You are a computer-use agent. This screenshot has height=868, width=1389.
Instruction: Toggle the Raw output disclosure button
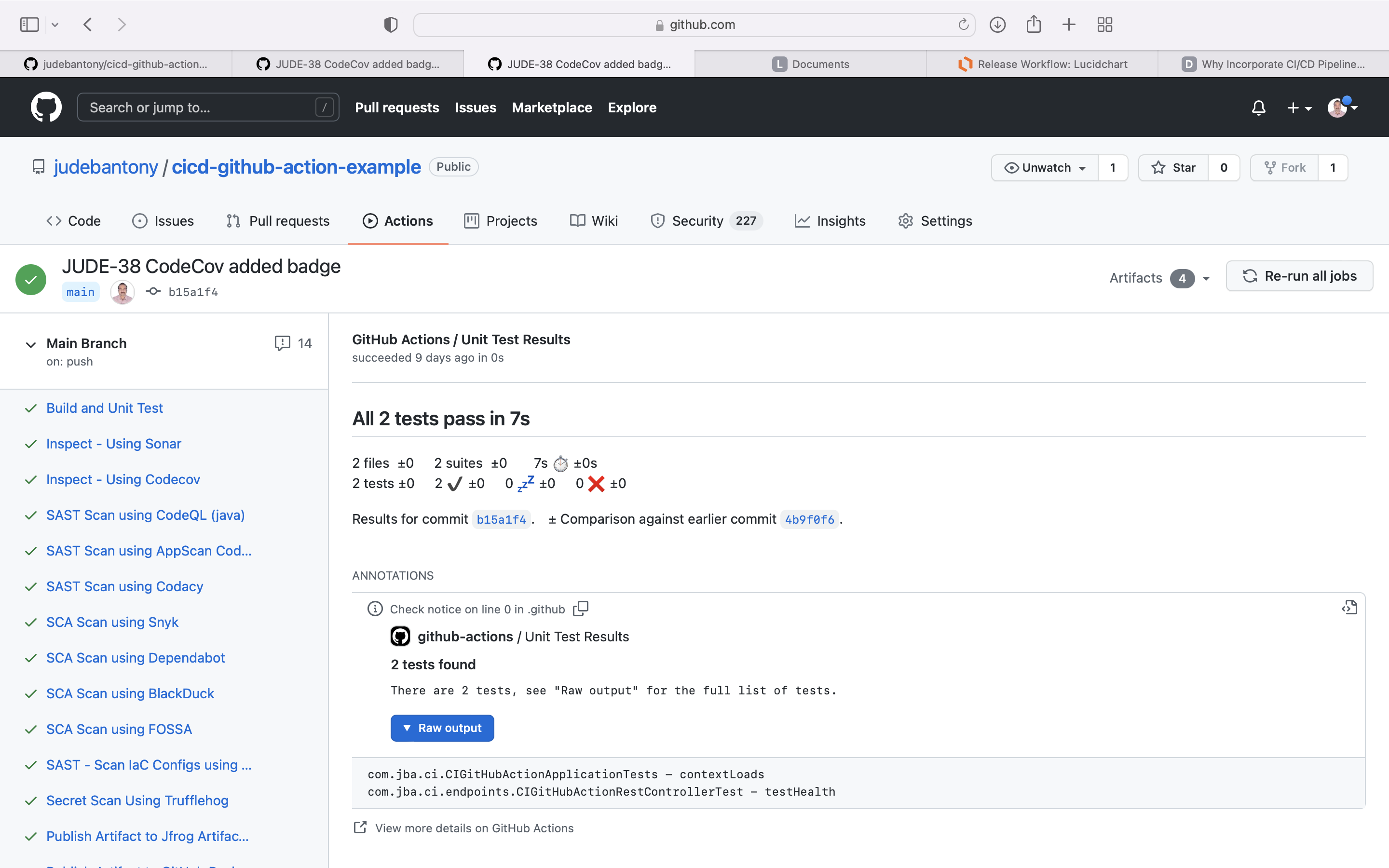442,728
